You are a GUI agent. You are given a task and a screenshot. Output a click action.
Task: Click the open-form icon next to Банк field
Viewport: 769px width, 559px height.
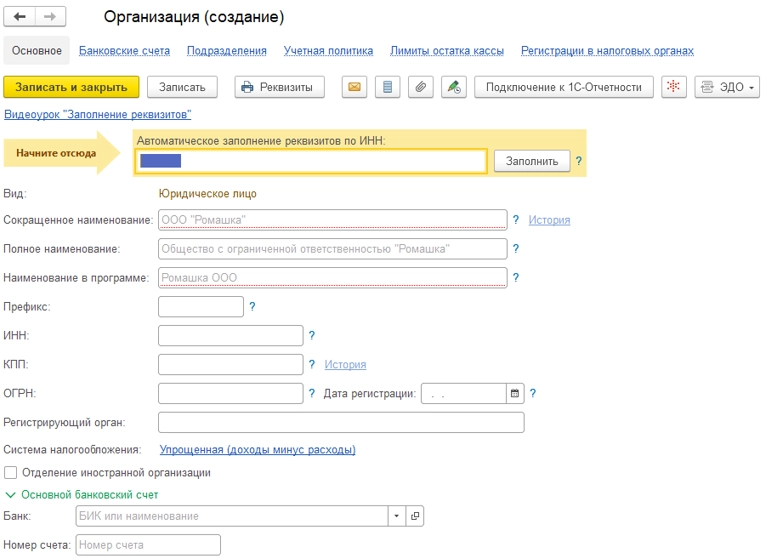pos(414,516)
